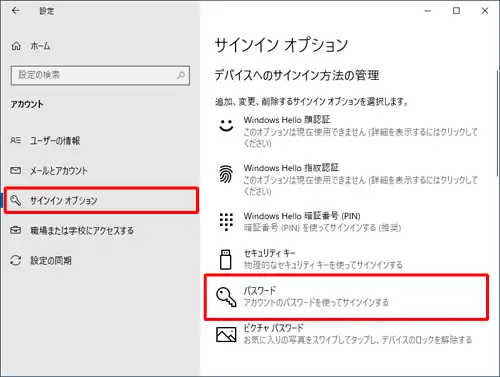Image resolution: width=500 pixels, height=377 pixels.
Task: Click the briefcase icon for 職場または学校
Action: click(x=15, y=230)
